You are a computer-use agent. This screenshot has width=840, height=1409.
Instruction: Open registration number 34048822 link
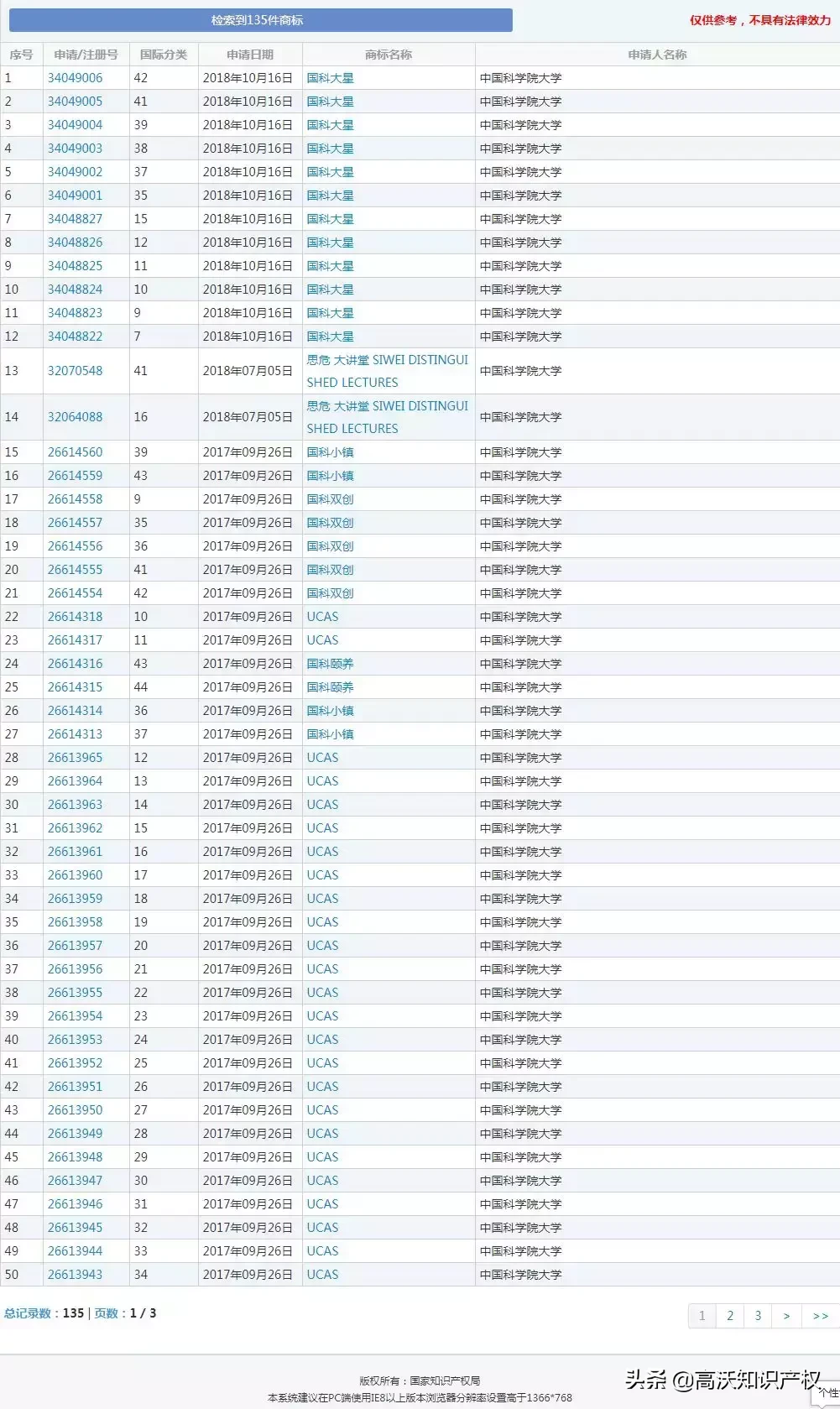[75, 337]
